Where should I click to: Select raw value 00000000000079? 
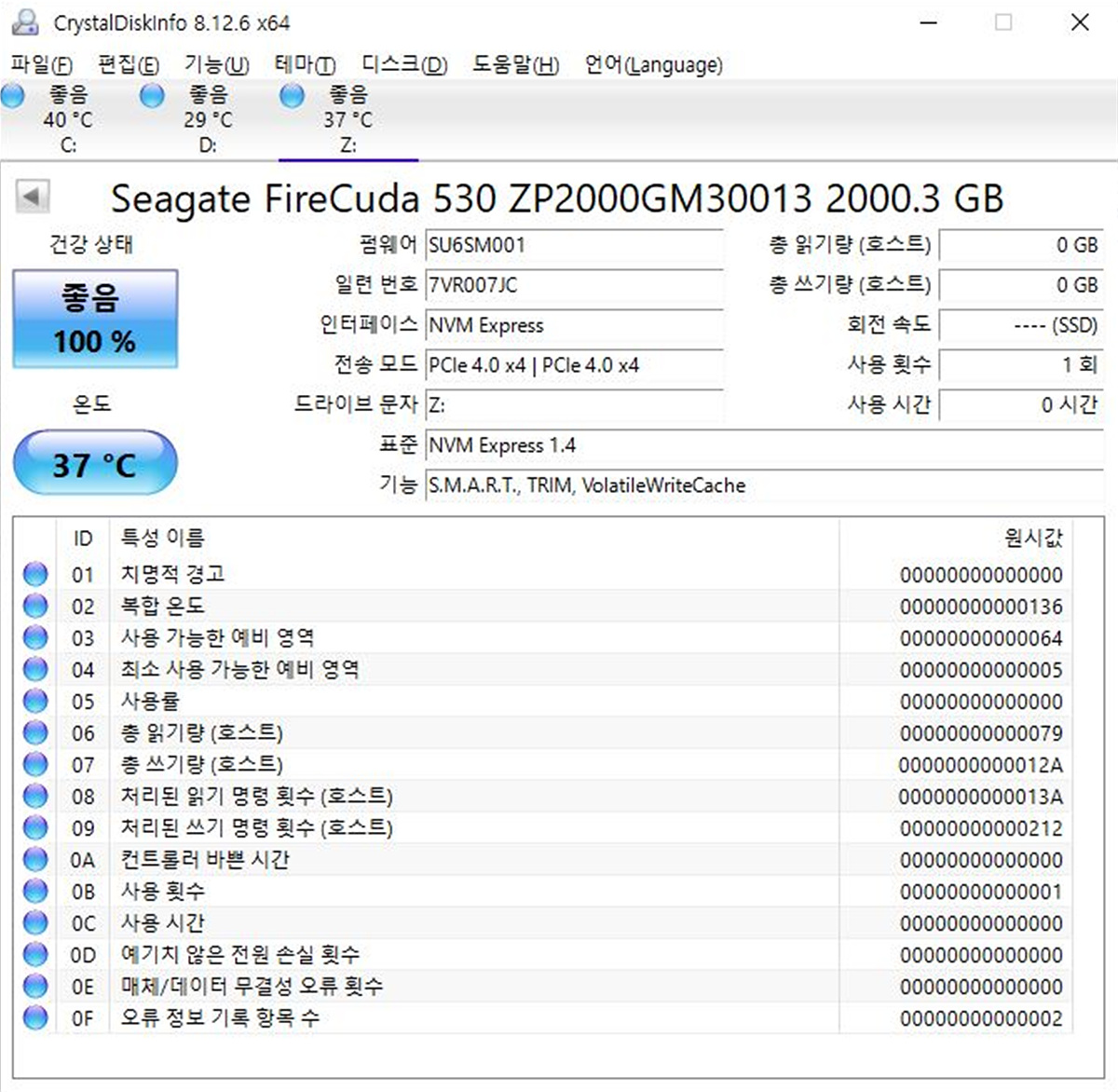click(981, 733)
